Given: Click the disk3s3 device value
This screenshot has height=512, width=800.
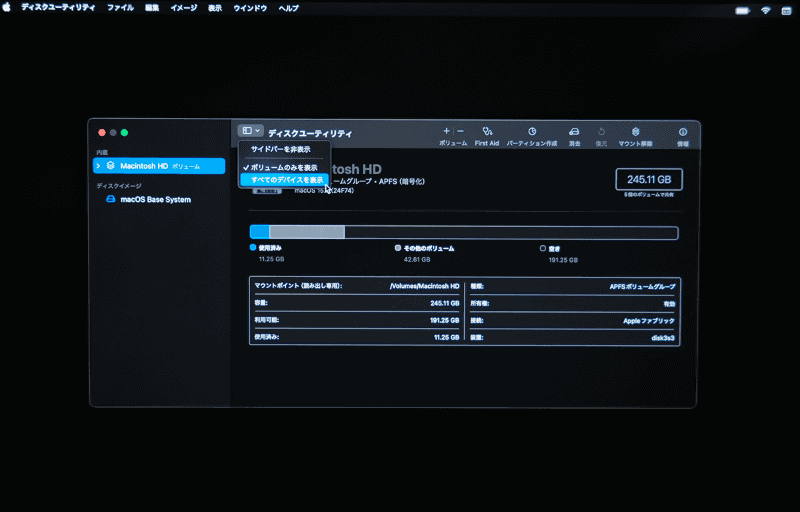Looking at the screenshot, I should tap(663, 338).
